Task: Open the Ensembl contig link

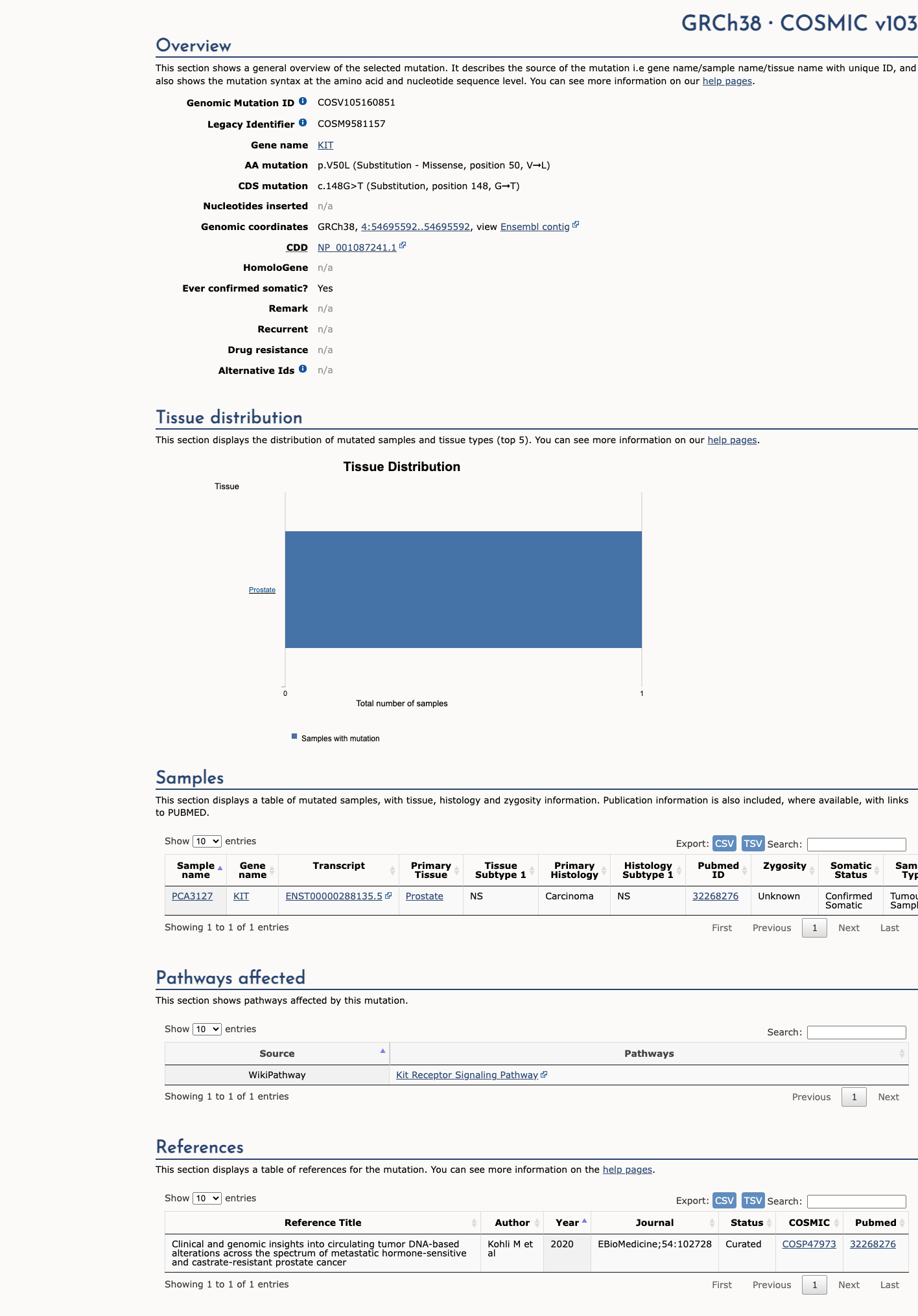Action: click(535, 227)
